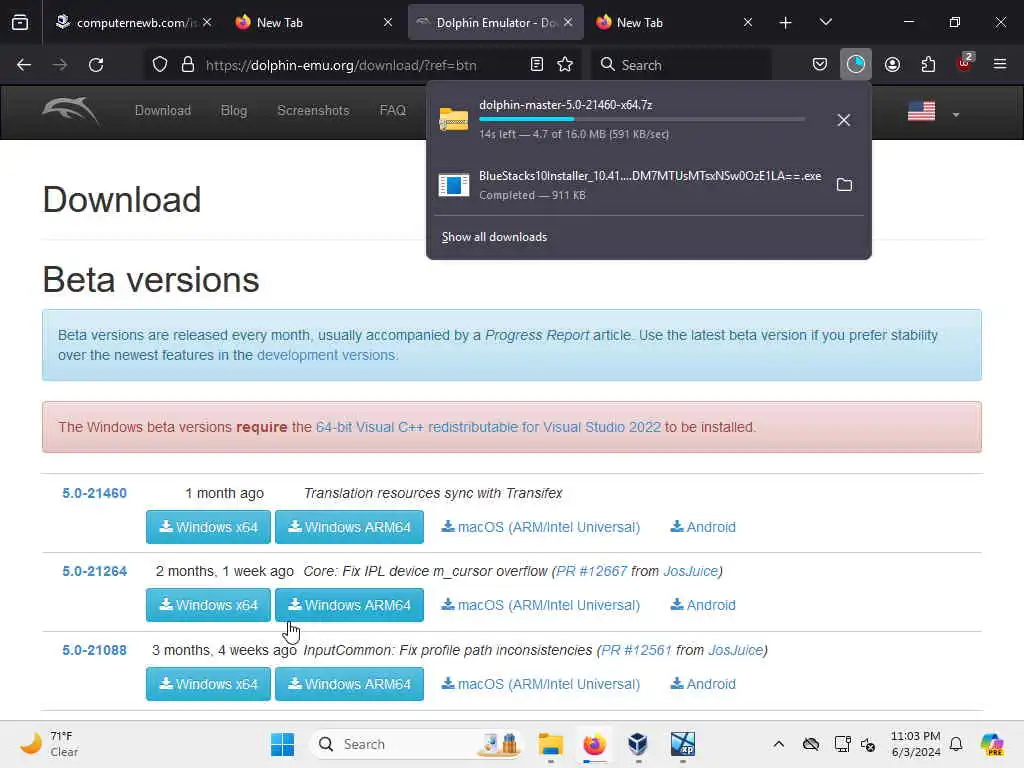This screenshot has height=768, width=1024.
Task: Open the US flag language selector
Action: pos(921,112)
